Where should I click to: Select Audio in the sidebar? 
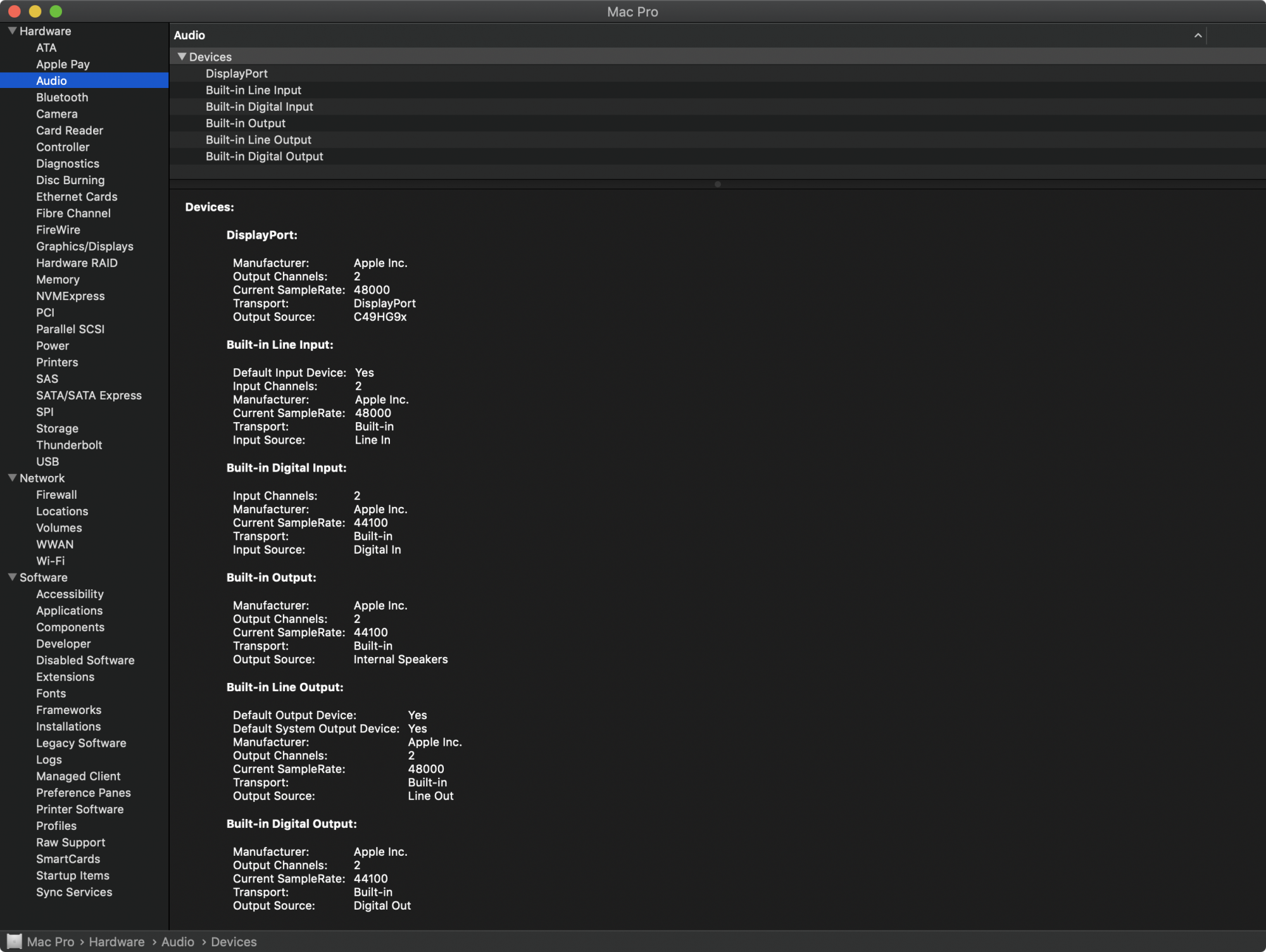(84, 80)
